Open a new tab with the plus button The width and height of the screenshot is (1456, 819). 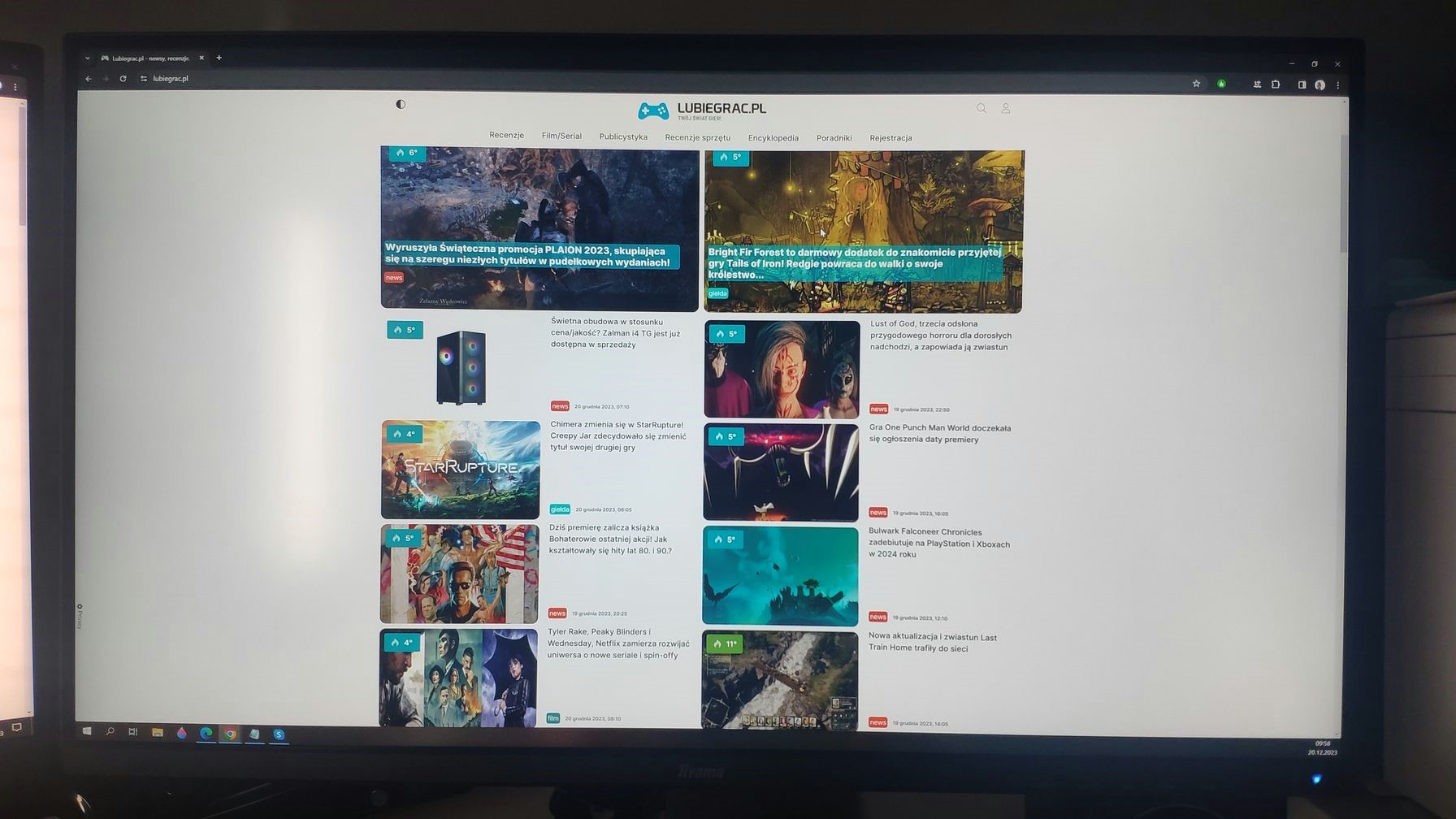coord(219,58)
